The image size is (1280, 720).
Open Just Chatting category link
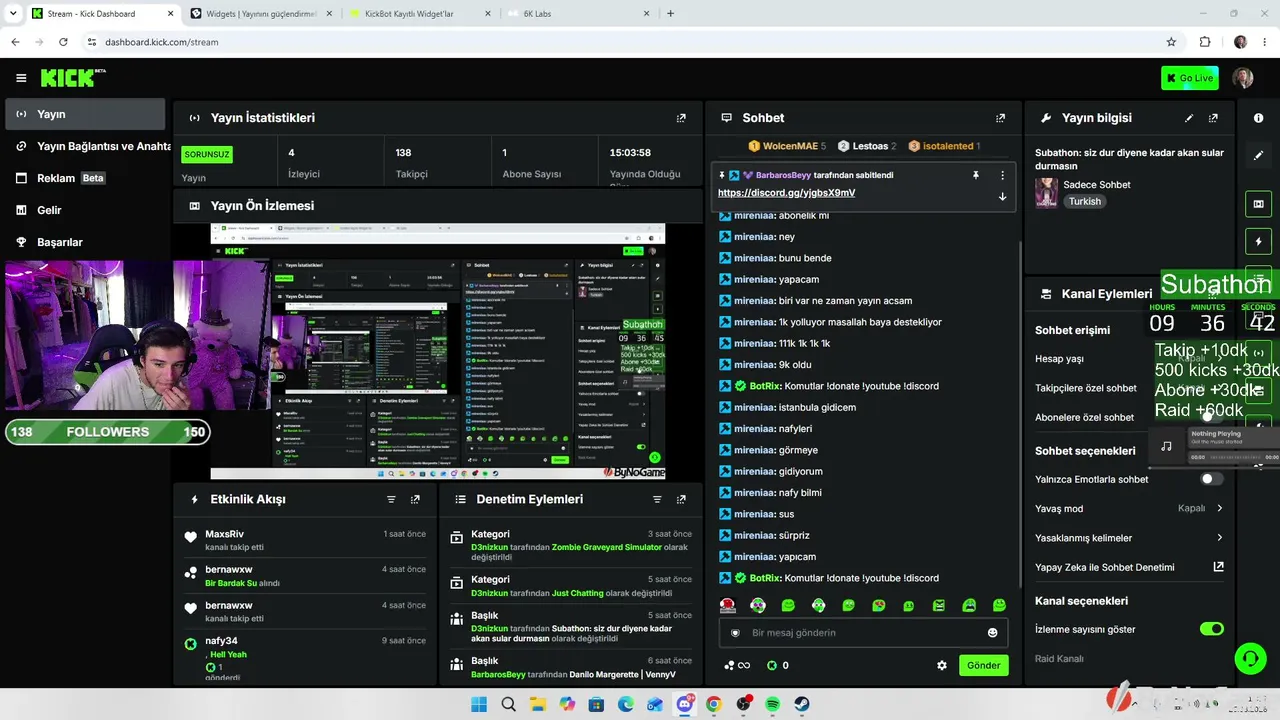coord(578,593)
